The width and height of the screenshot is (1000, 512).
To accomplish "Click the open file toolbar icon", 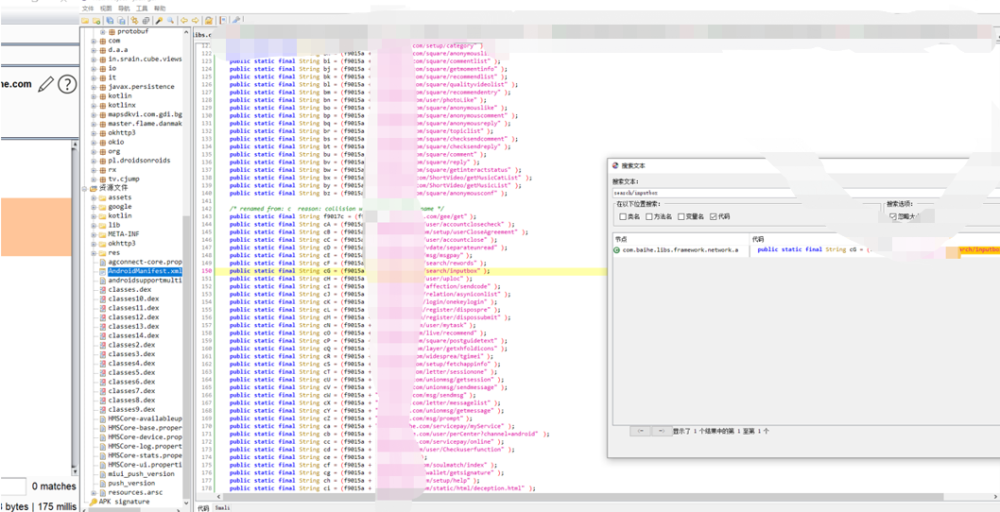I will tap(86, 20).
